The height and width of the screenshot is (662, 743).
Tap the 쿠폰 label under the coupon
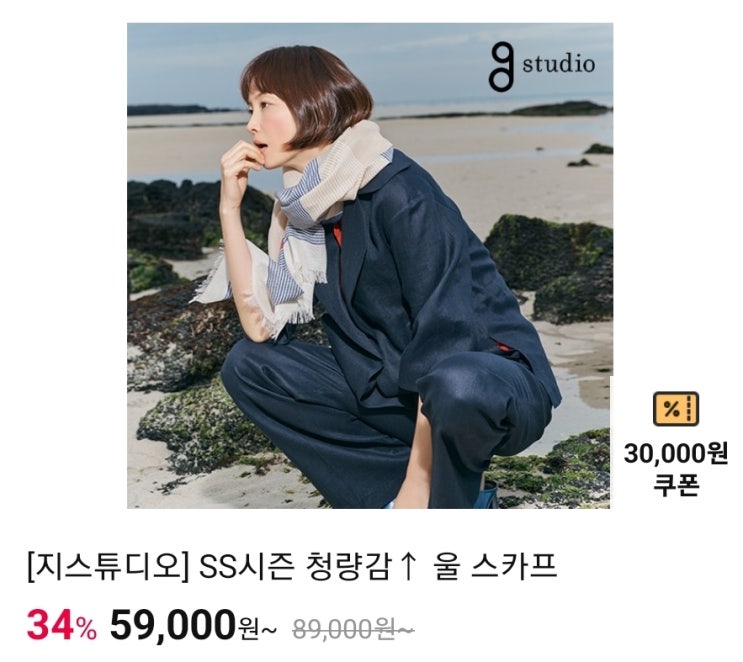point(676,484)
